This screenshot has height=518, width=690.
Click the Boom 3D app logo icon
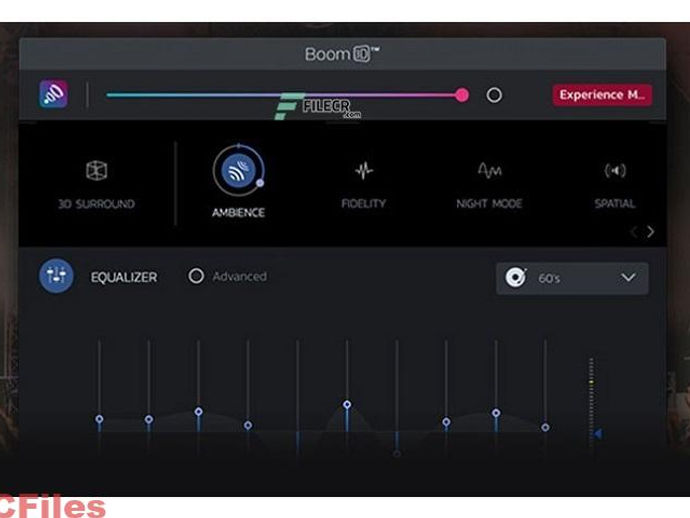53,94
